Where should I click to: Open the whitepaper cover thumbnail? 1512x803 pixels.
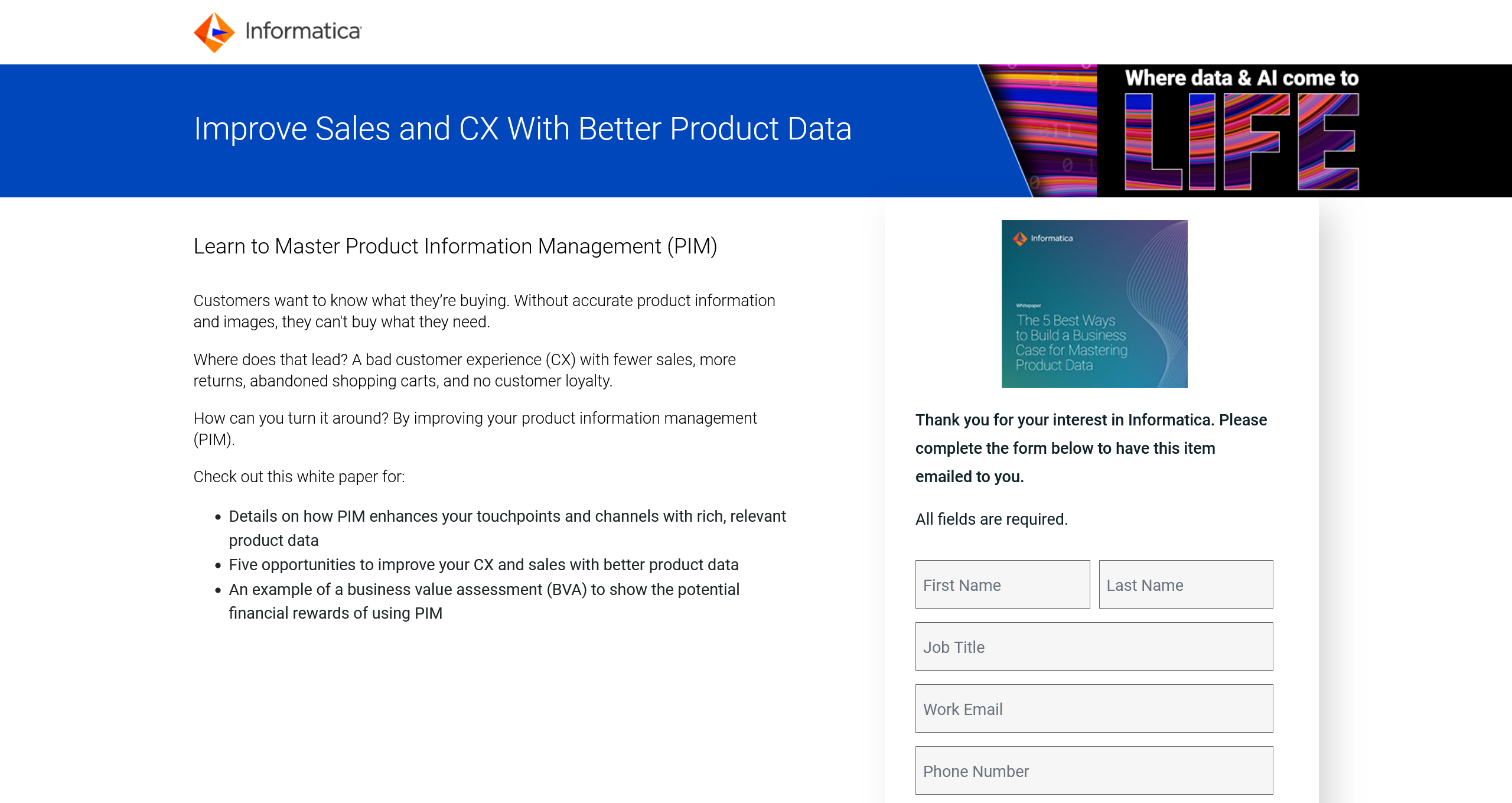[1094, 304]
